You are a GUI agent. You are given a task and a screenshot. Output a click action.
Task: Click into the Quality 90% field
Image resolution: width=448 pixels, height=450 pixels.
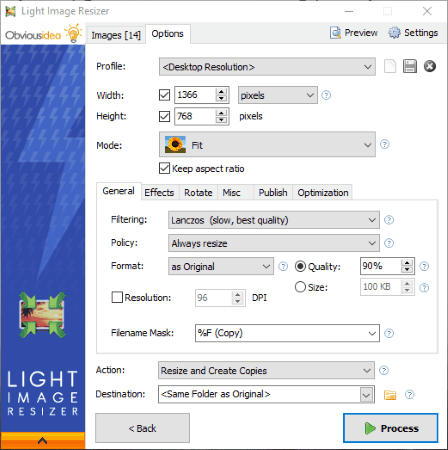380,266
